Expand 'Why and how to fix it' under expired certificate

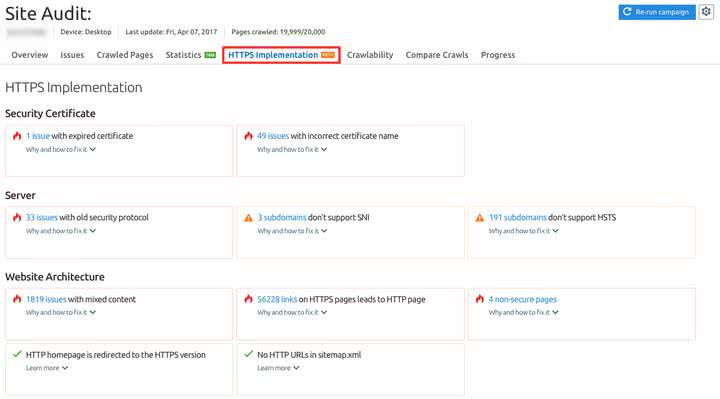click(61, 150)
